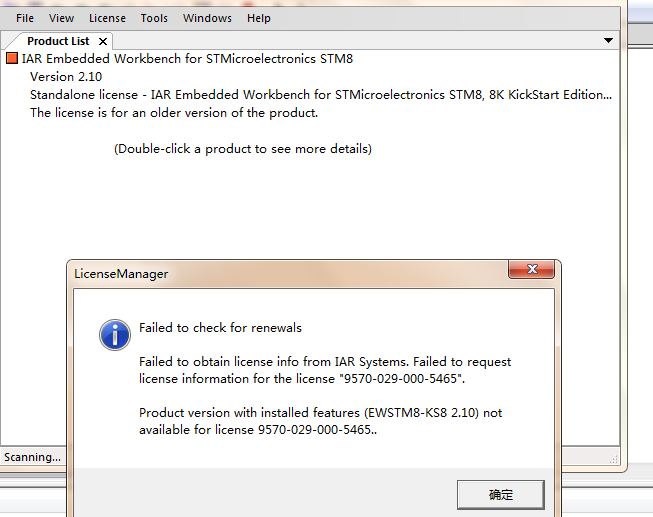The height and width of the screenshot is (517, 653).
Task: Click 'Failed to check for renewals' message
Action: (x=220, y=328)
